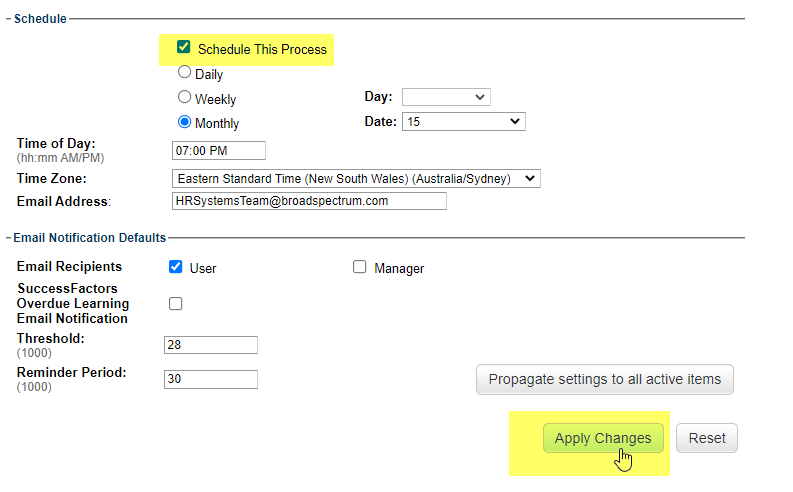Uncheck Schedule This Process checkbox
Image resolution: width=793 pixels, height=492 pixels.
[x=183, y=47]
